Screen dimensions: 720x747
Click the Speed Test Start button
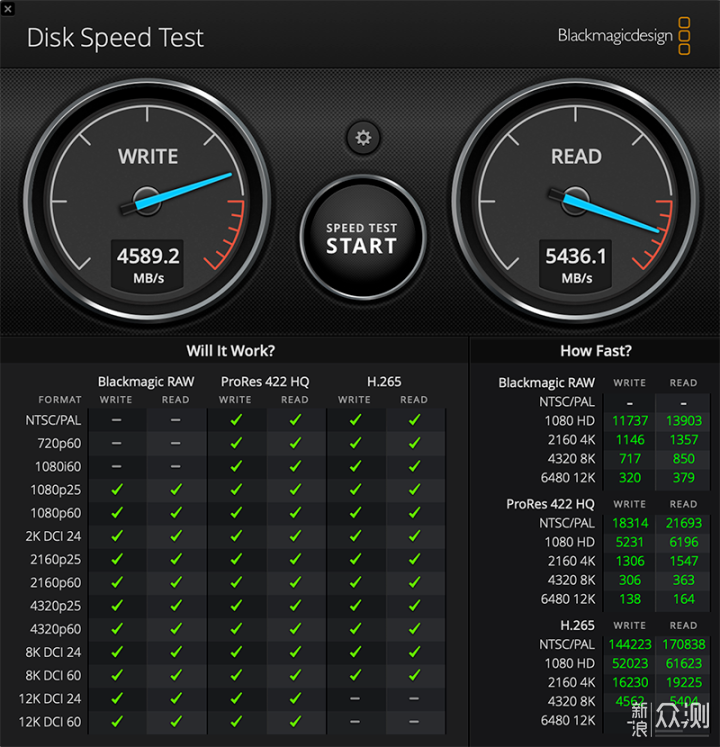point(363,238)
